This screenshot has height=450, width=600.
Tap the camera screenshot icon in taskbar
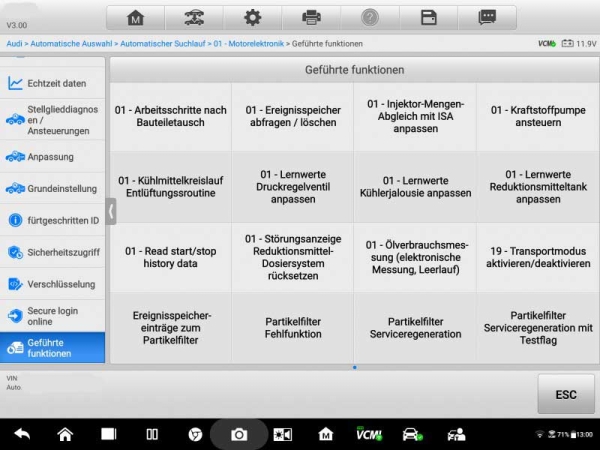(x=239, y=434)
